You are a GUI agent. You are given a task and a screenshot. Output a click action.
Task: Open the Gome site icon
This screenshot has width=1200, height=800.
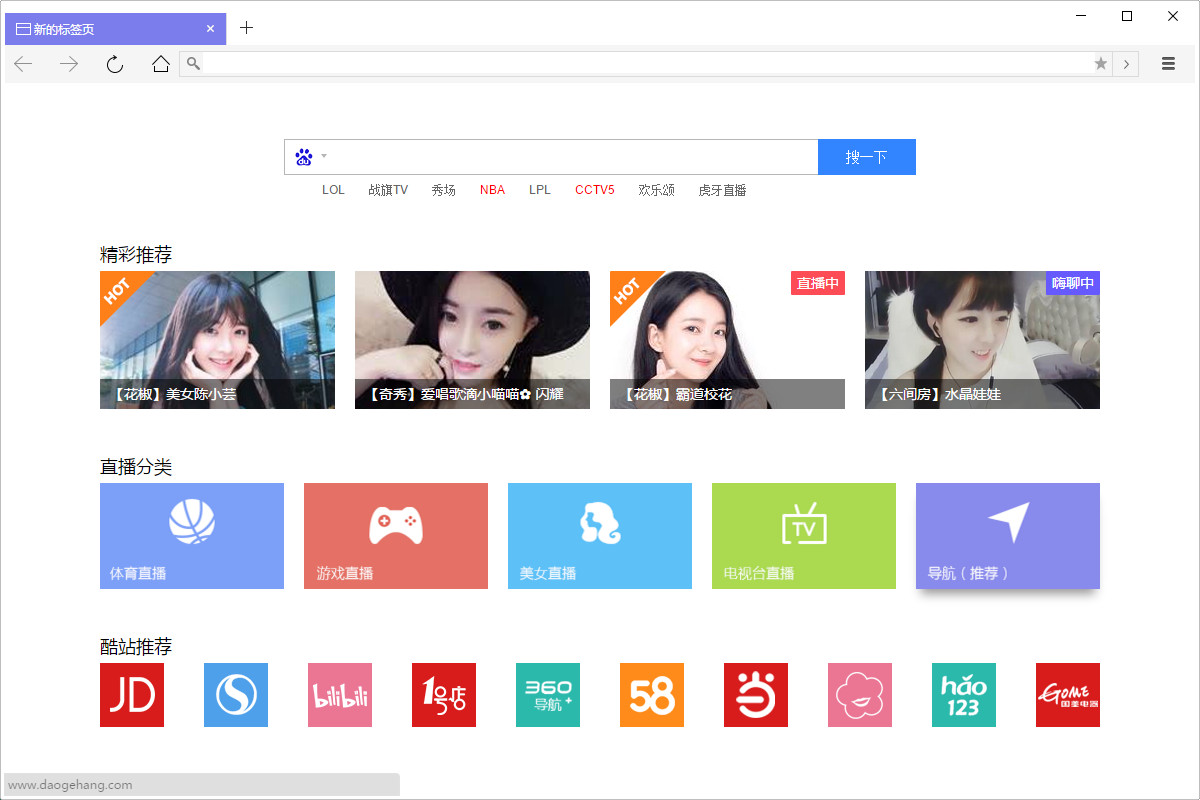click(x=1068, y=695)
